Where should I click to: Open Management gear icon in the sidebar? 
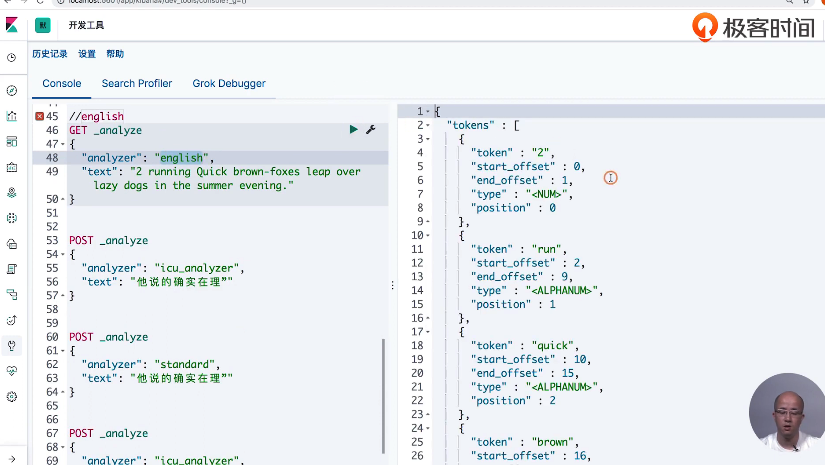point(12,396)
